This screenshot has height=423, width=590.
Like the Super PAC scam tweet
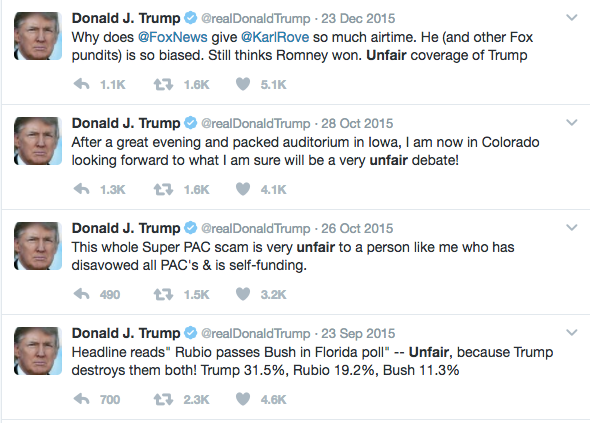click(243, 294)
